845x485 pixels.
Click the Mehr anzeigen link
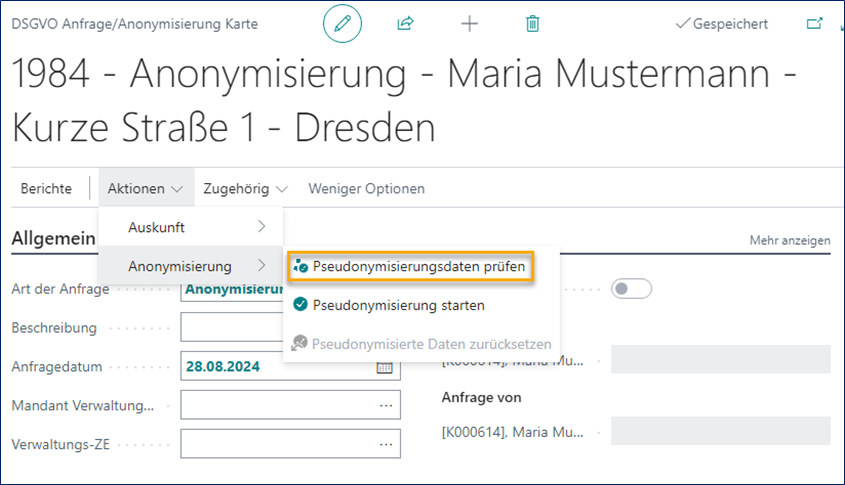[790, 240]
